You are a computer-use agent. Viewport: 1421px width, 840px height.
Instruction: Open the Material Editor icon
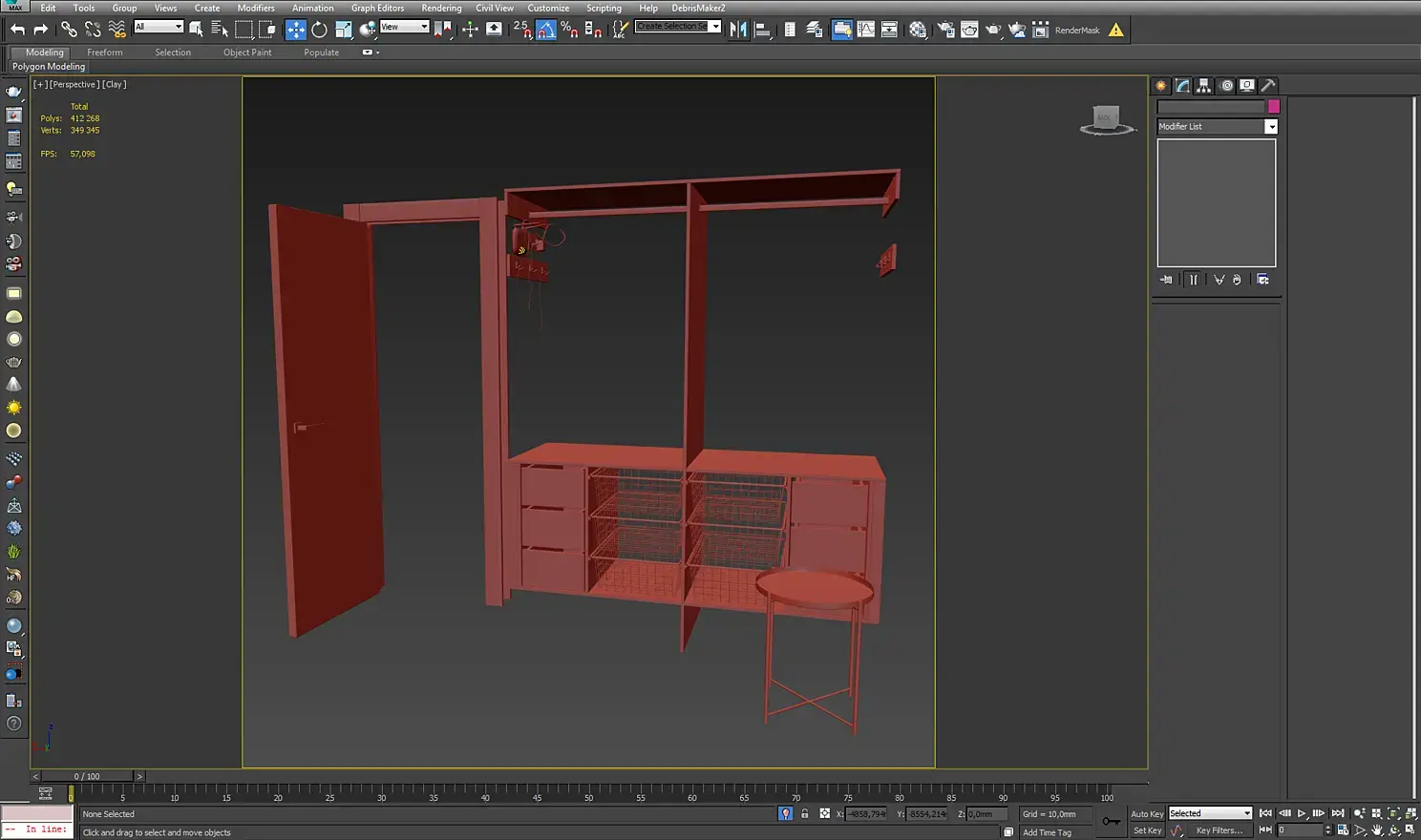click(918, 30)
